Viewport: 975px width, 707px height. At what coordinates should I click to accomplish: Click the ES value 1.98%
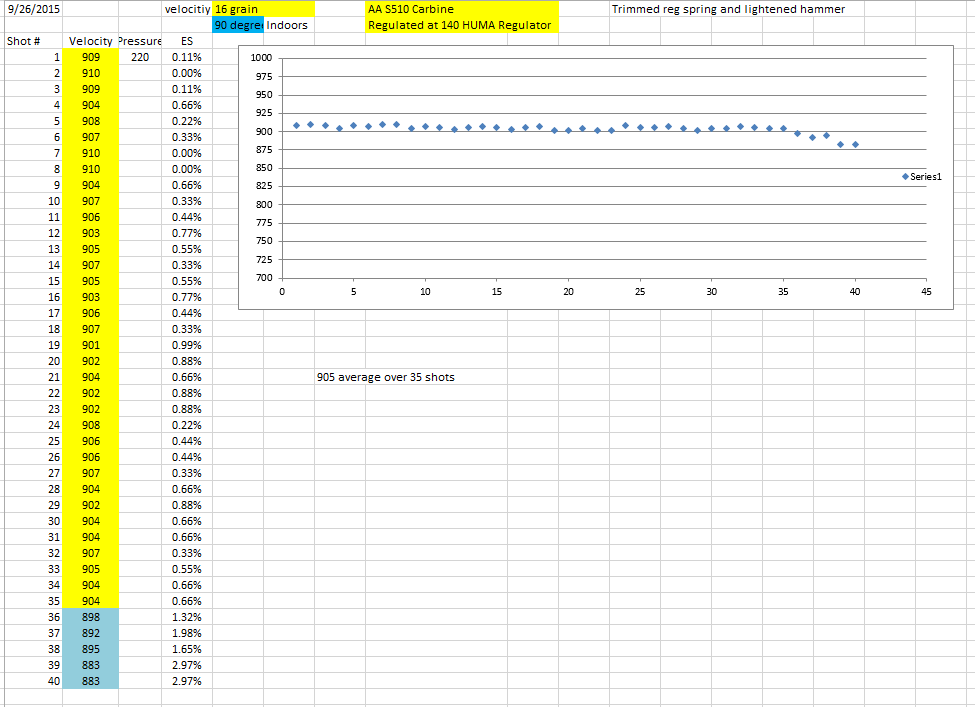tap(187, 633)
